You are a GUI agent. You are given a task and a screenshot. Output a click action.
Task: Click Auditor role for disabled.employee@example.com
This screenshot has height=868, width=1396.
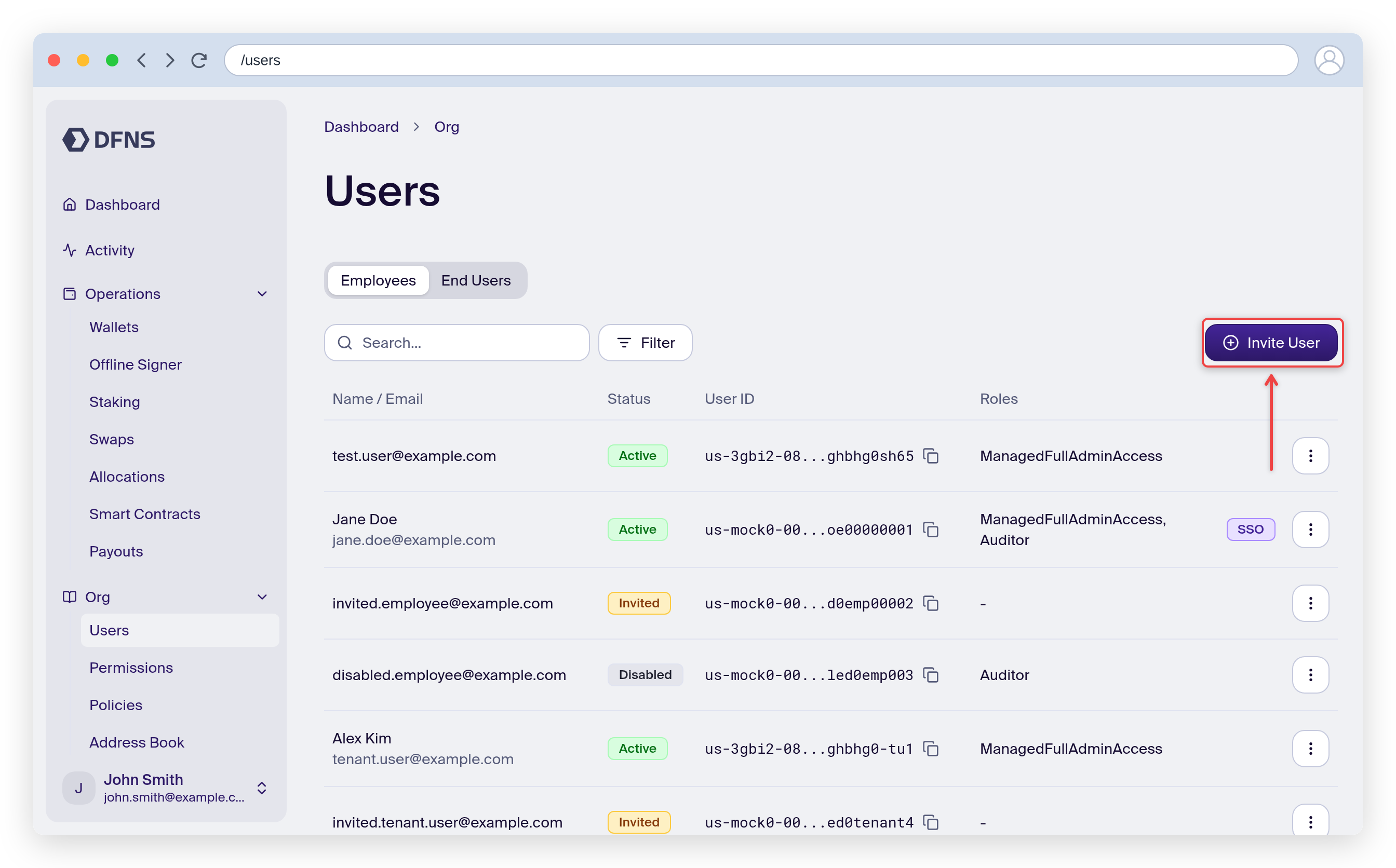click(1004, 674)
